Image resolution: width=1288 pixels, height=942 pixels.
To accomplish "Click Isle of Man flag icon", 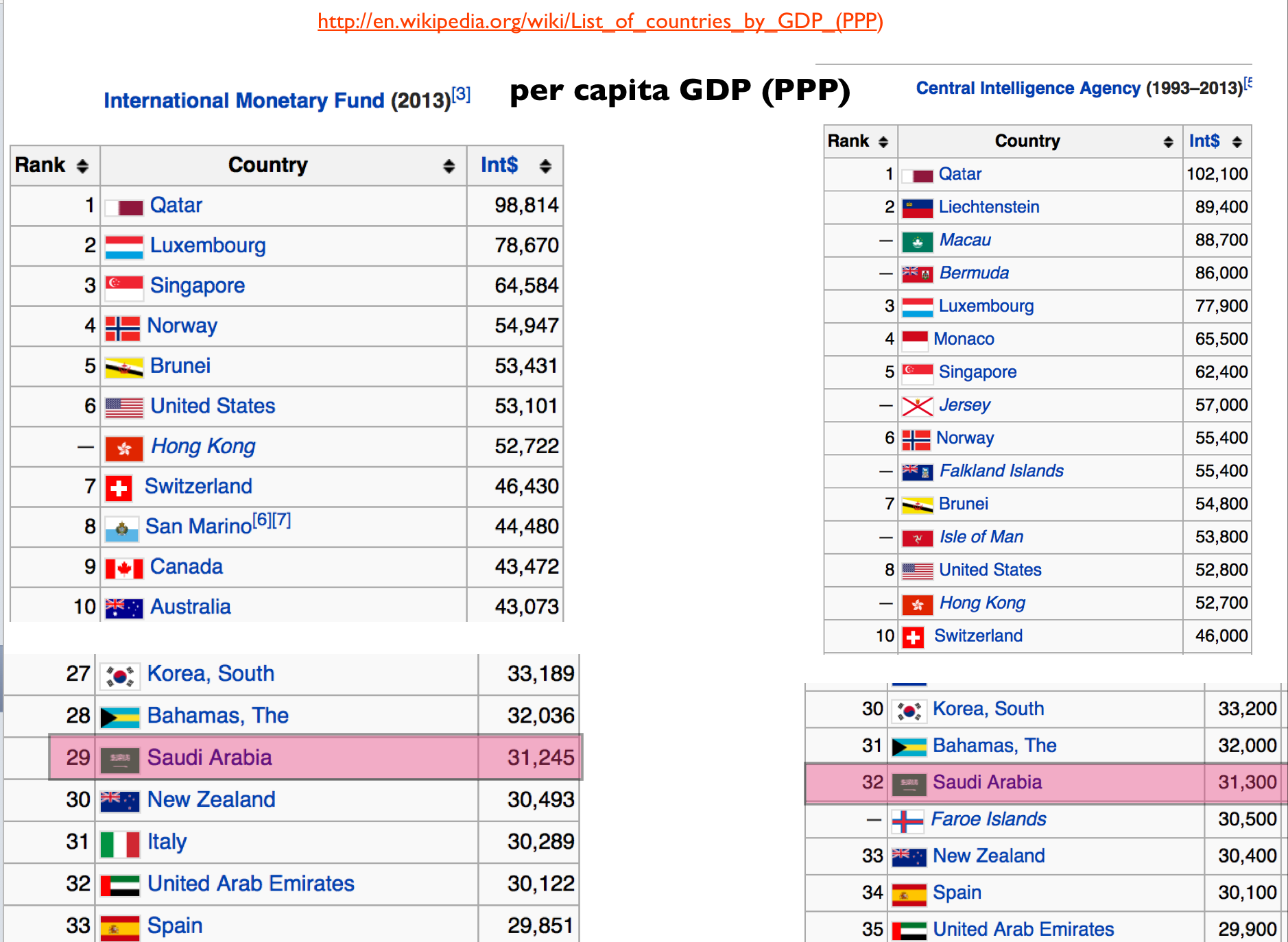I will pos(918,538).
